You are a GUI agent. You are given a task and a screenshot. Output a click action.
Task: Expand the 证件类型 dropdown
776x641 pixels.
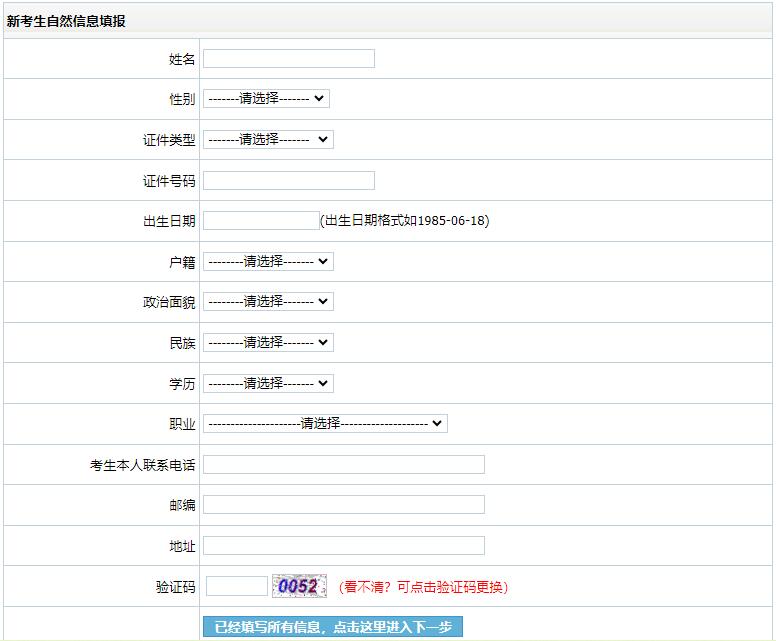point(268,140)
